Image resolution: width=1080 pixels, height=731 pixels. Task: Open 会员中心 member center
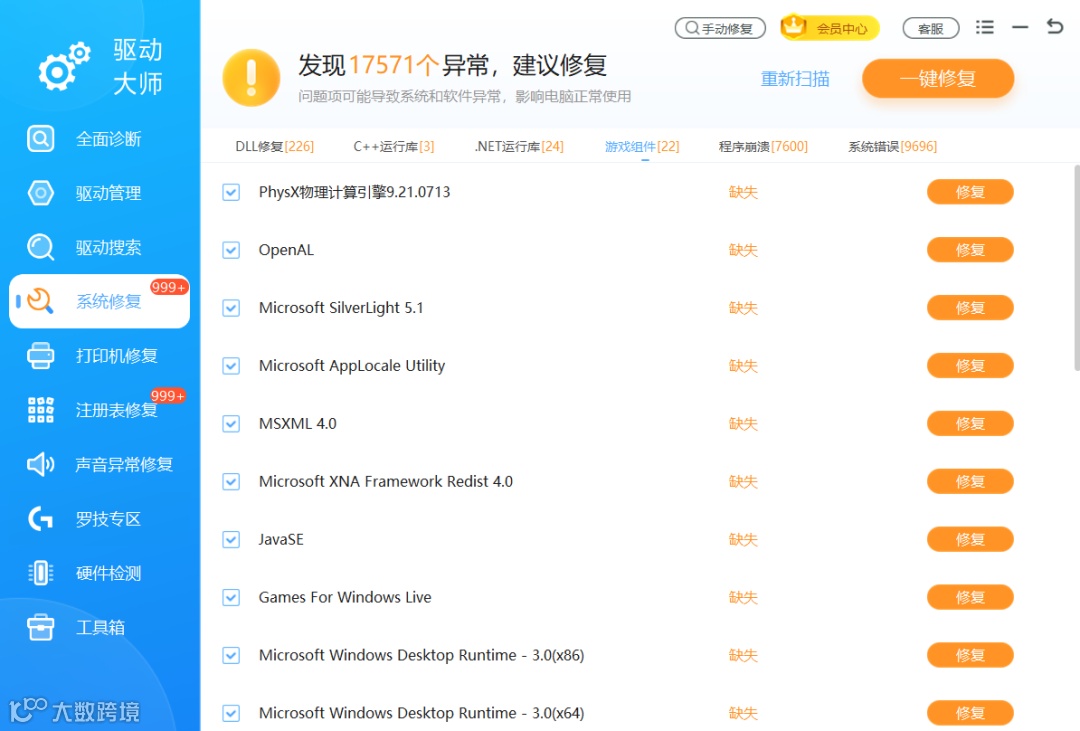click(x=830, y=28)
